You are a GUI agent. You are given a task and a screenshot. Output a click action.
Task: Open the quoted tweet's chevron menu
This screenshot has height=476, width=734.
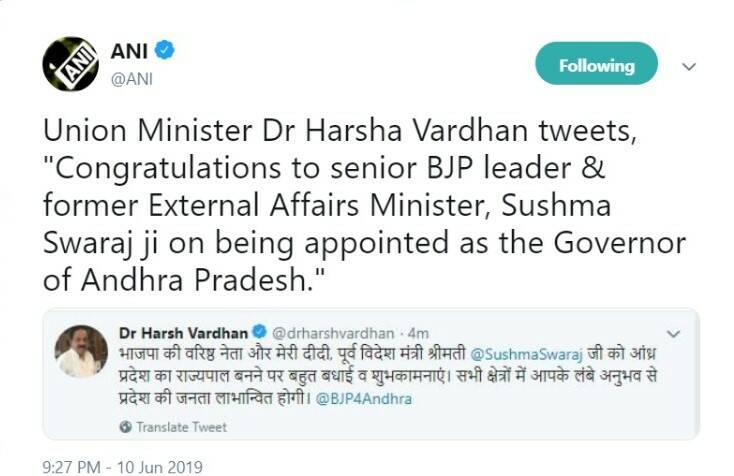point(673,333)
